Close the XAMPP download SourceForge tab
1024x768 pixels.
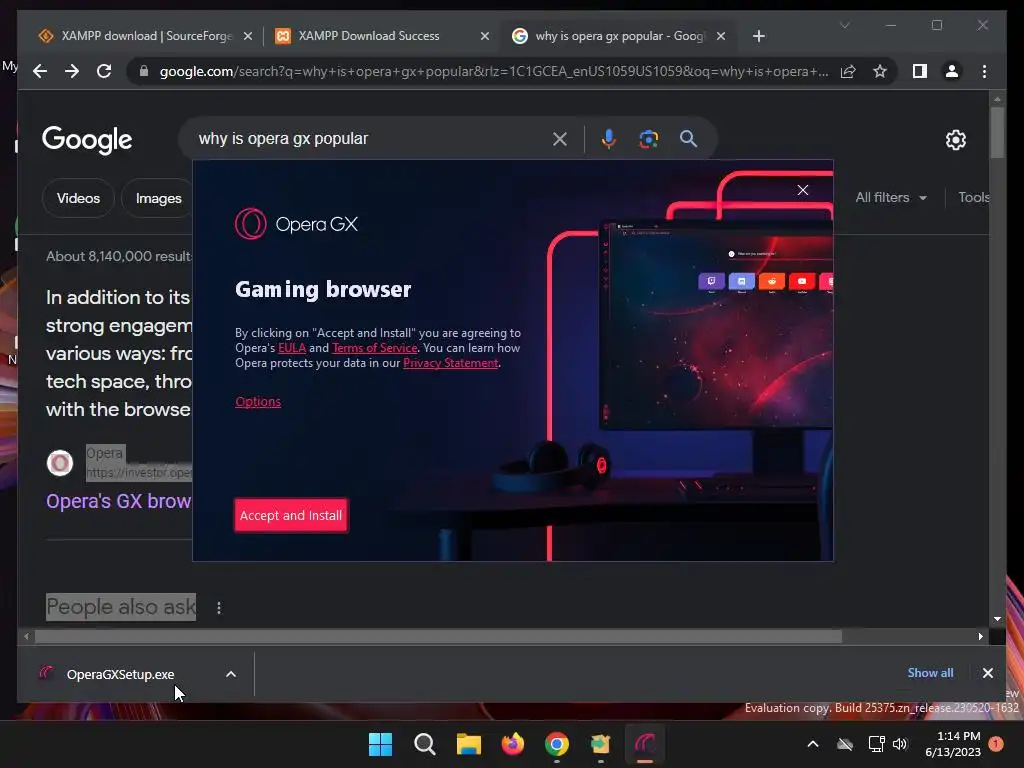248,37
